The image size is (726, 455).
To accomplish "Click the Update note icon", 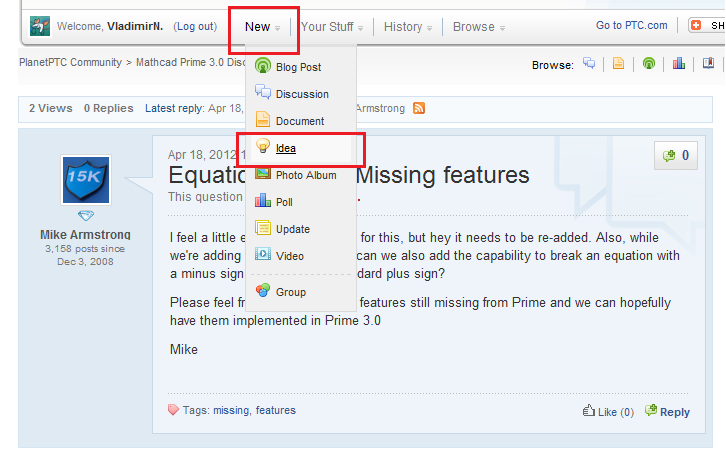I will 263,227.
